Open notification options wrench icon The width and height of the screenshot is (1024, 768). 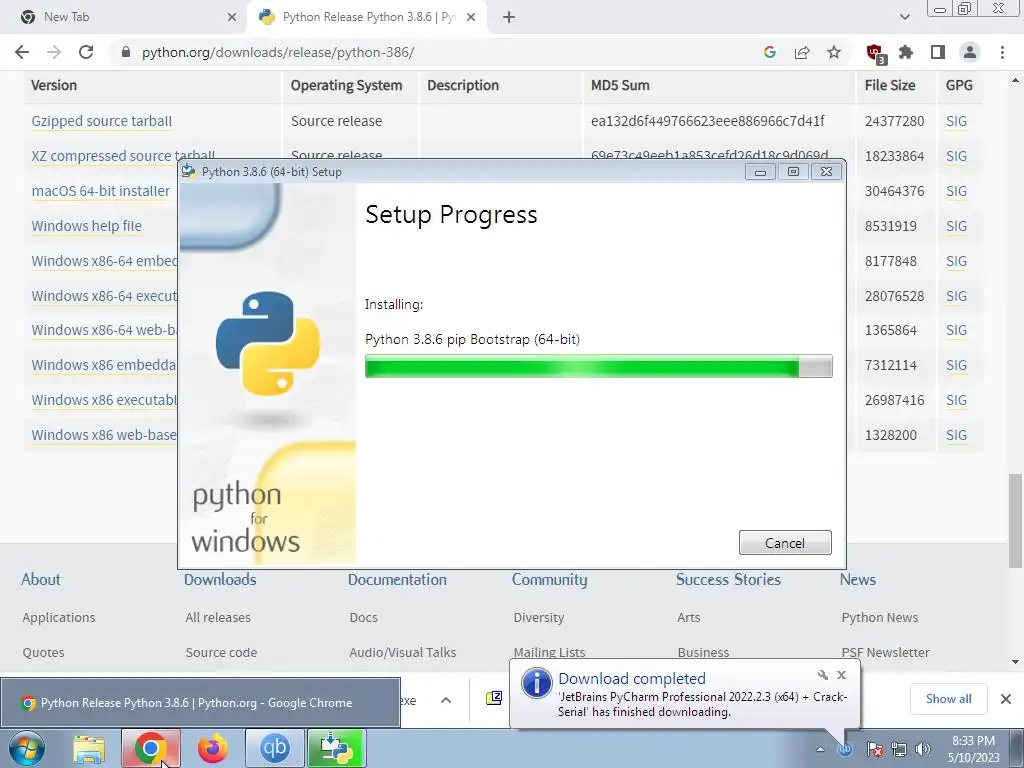point(823,675)
